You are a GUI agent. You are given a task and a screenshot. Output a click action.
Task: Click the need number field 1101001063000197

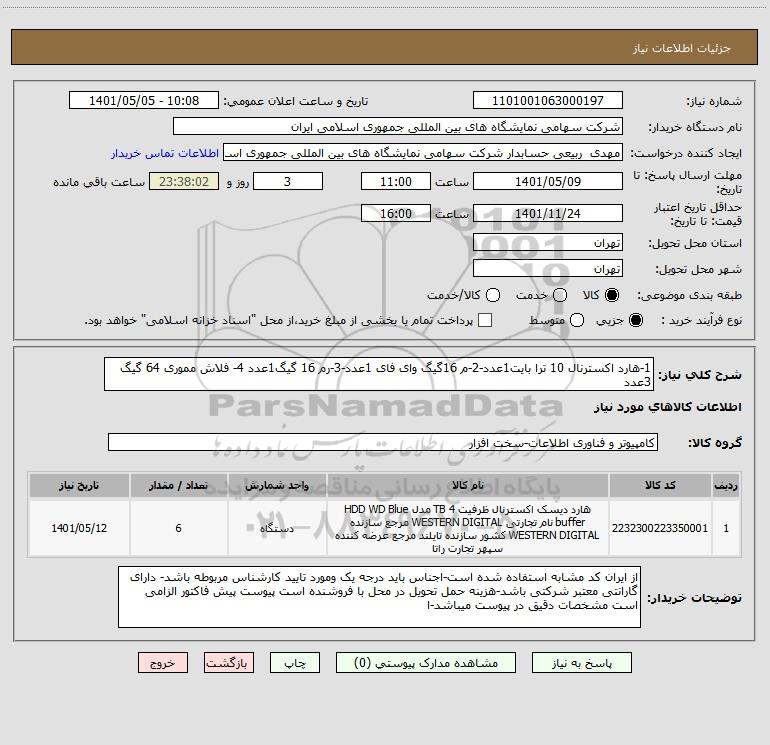(548, 101)
